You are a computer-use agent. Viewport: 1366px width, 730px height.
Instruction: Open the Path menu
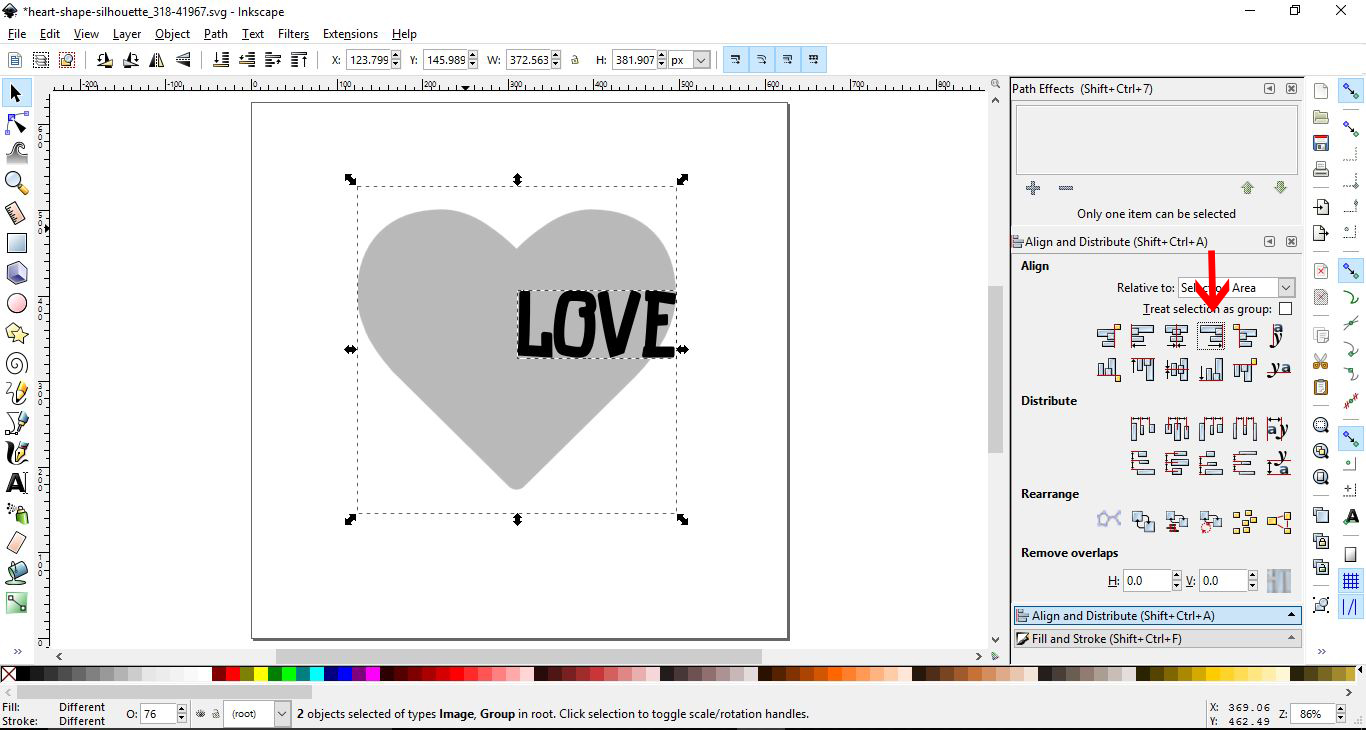[215, 33]
